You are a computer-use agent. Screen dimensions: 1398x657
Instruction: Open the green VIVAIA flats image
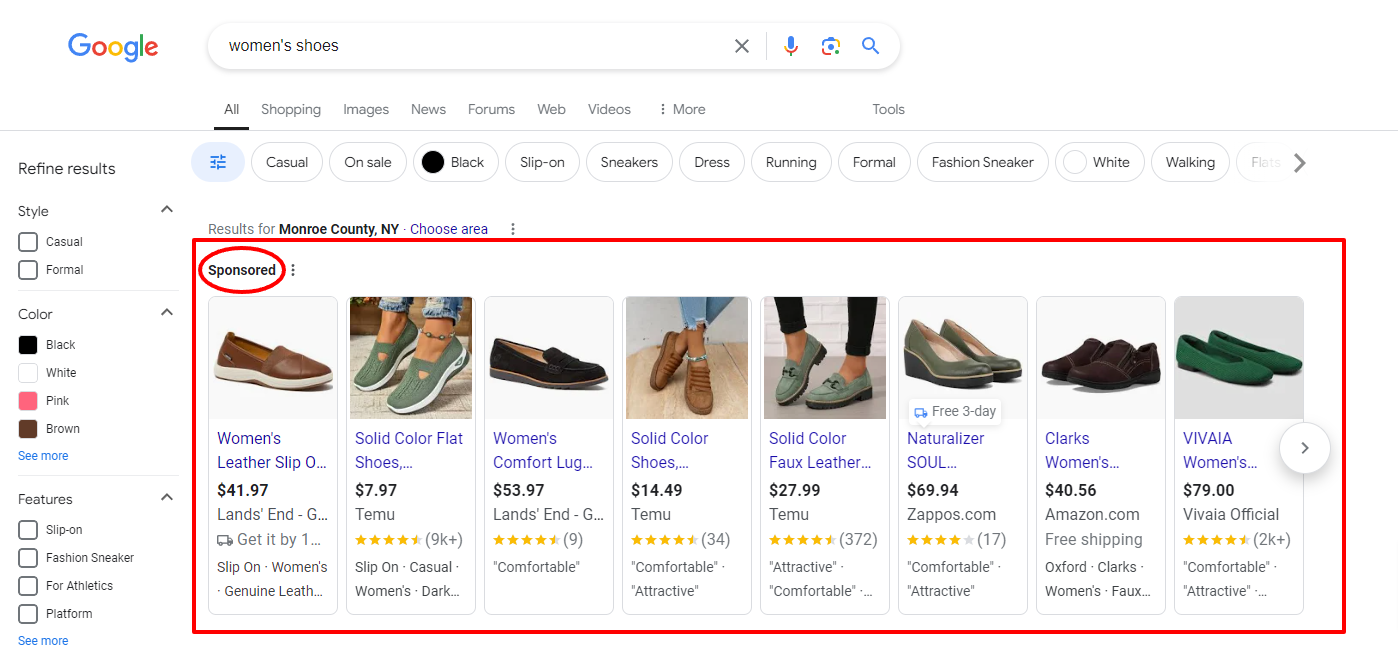point(1239,358)
